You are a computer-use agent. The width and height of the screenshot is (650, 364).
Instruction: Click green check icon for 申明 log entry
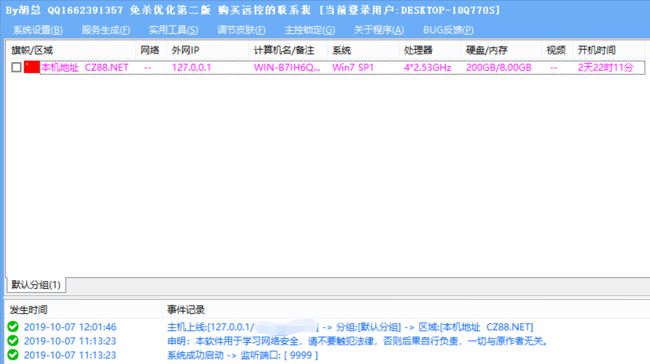[x=13, y=341]
